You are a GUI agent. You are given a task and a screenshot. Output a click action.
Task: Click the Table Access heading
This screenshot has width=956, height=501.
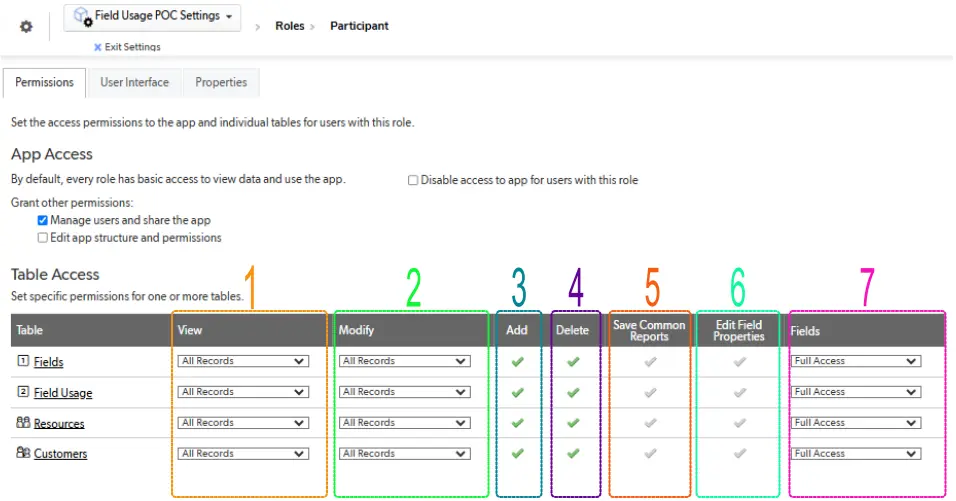point(55,275)
